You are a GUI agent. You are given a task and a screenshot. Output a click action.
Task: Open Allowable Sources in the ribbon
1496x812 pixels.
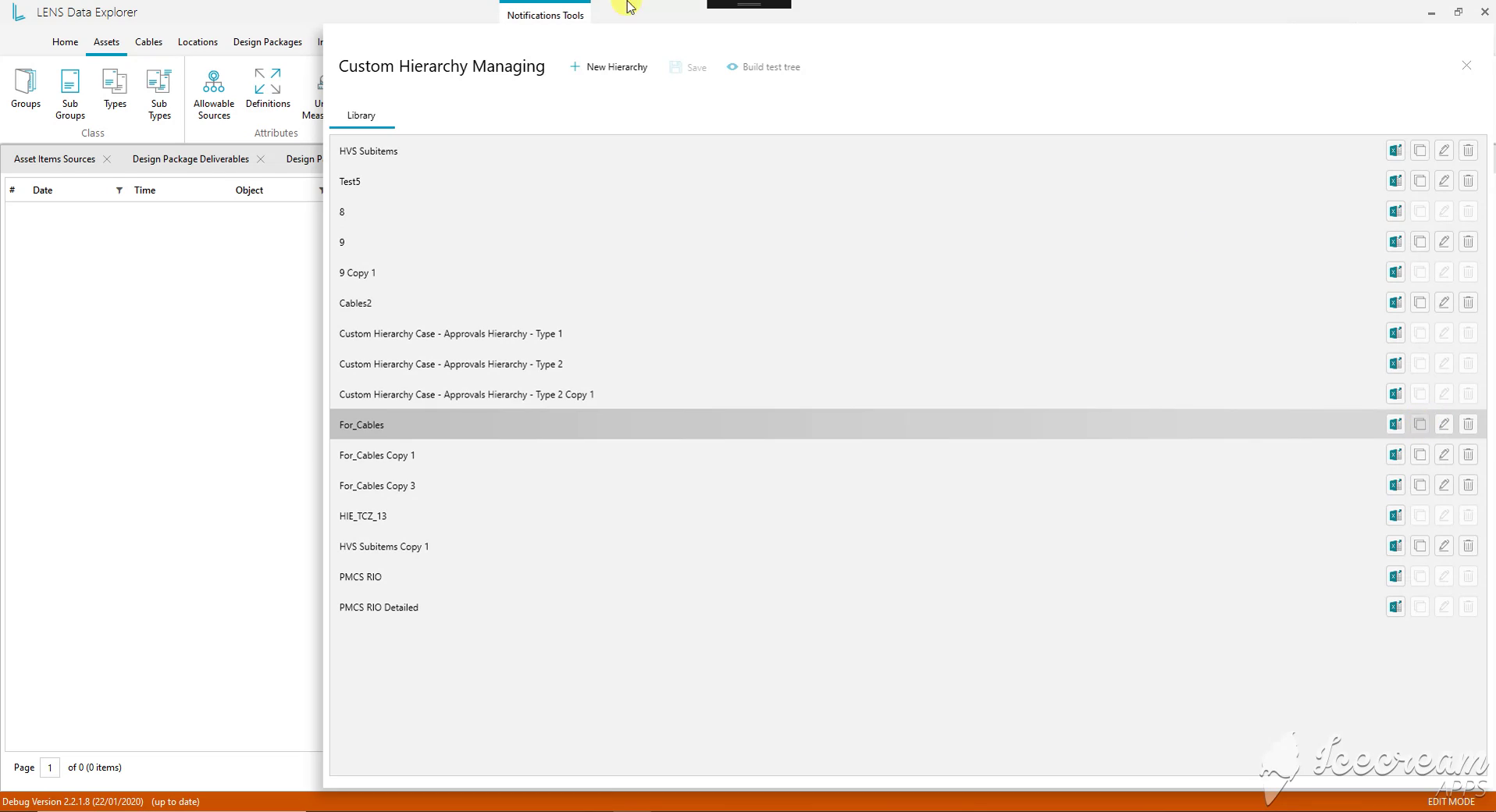tap(214, 94)
